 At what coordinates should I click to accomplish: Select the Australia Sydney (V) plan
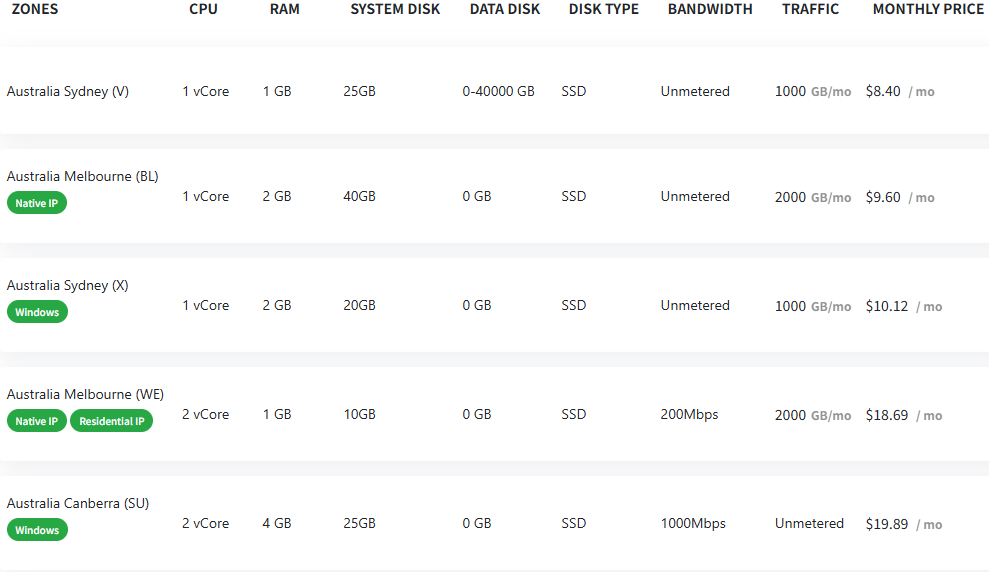(x=68, y=91)
